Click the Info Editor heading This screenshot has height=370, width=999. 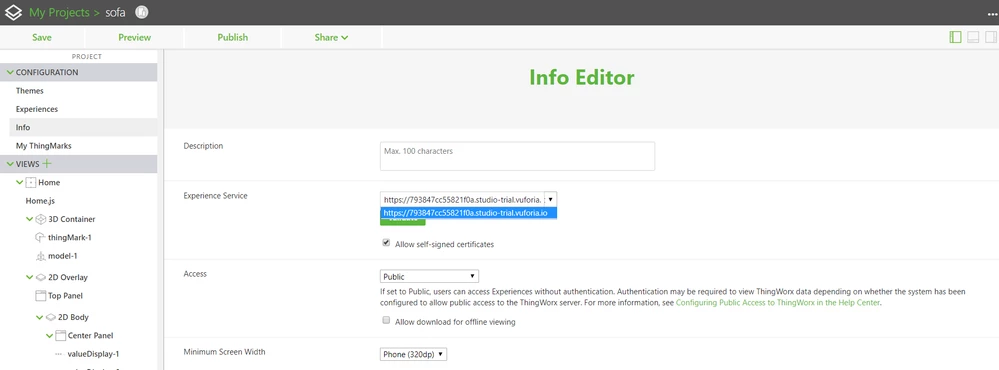click(x=582, y=78)
